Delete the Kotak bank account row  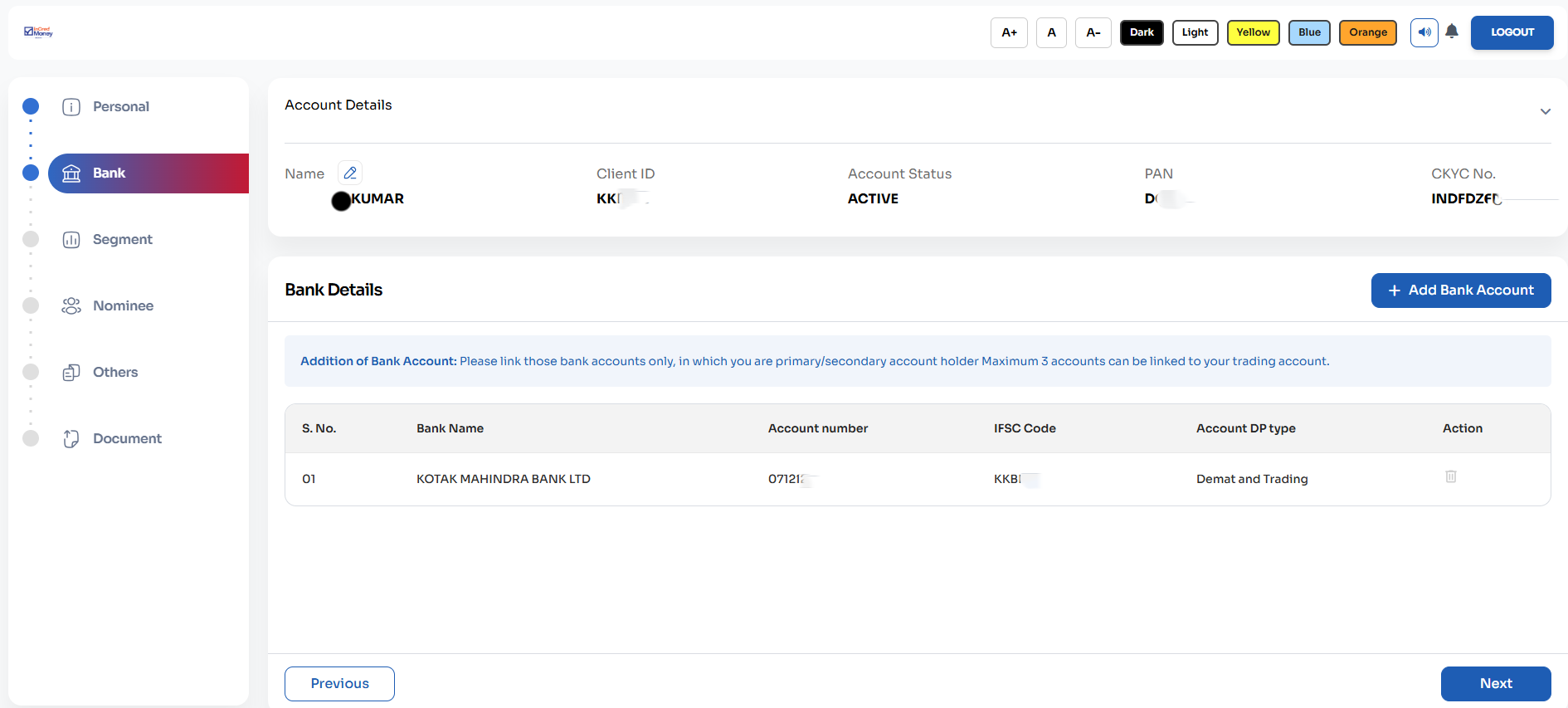1451,476
